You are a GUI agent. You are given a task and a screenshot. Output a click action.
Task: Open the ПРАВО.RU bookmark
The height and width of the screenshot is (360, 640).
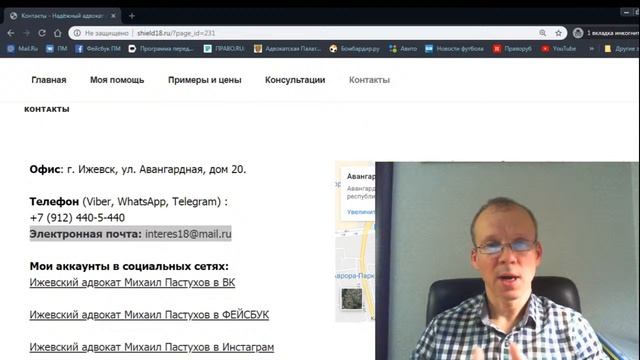point(224,49)
